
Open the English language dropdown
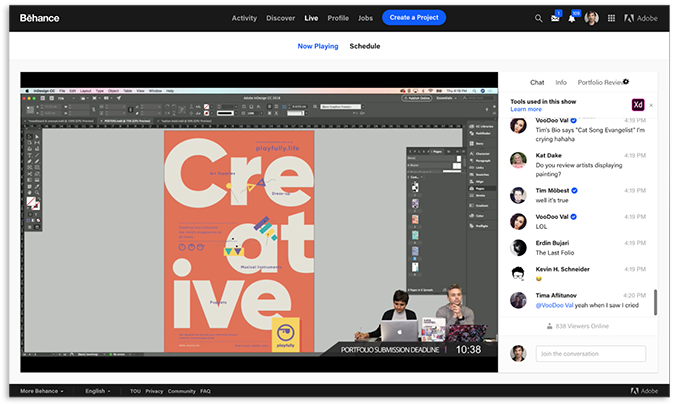click(x=98, y=391)
